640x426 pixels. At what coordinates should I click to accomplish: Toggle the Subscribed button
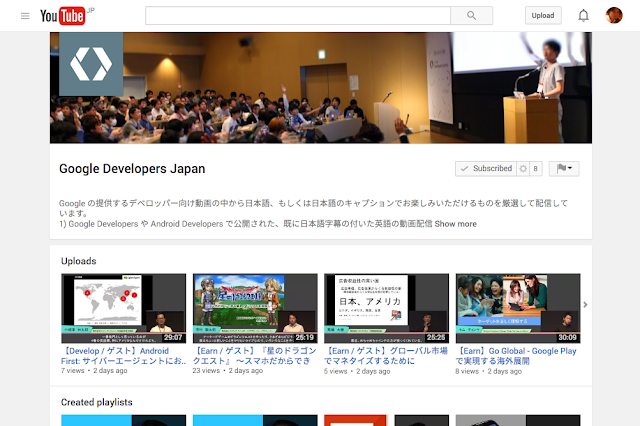pos(486,169)
